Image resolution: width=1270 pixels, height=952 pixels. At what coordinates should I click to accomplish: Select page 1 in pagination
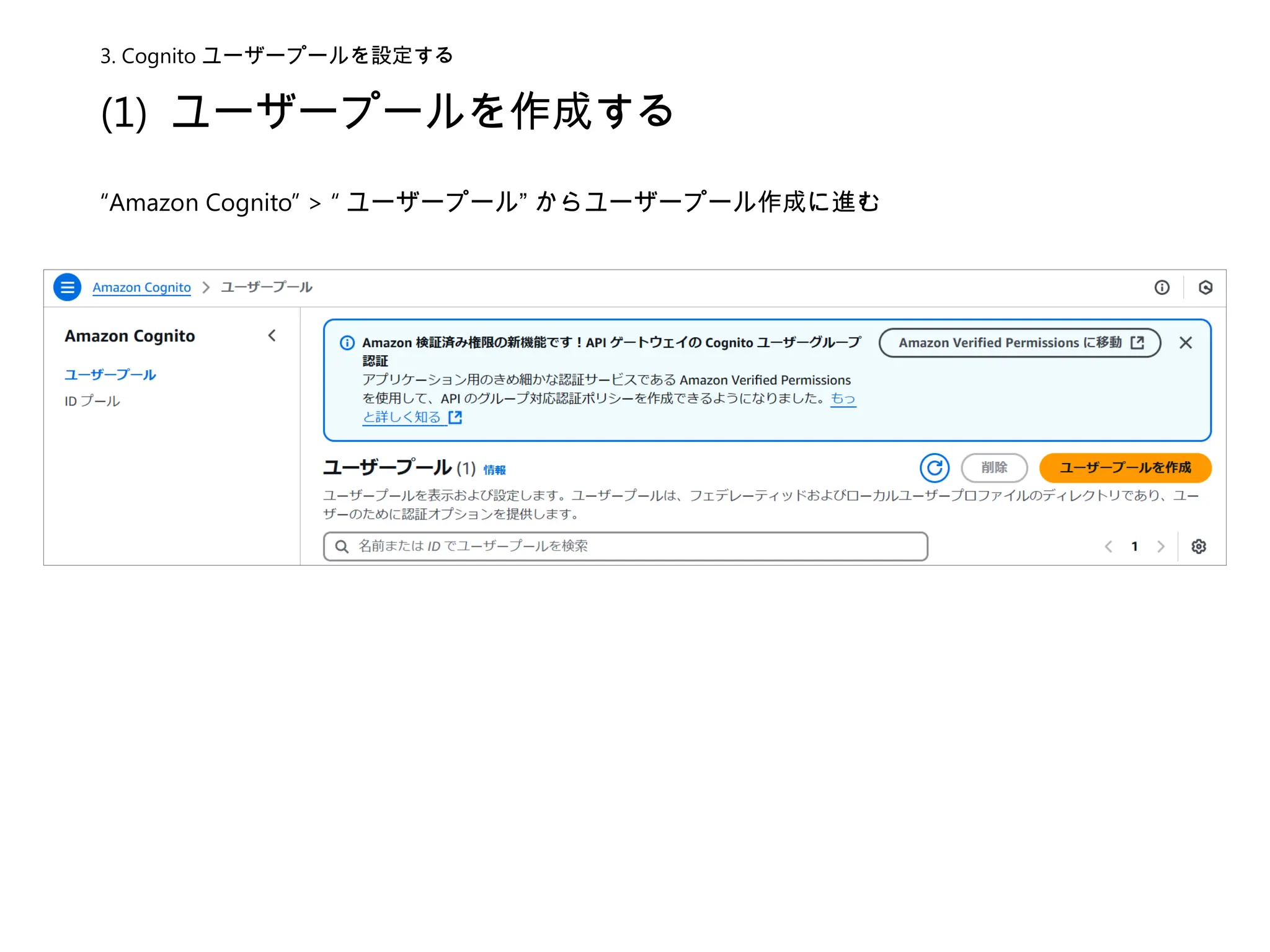(x=1134, y=546)
